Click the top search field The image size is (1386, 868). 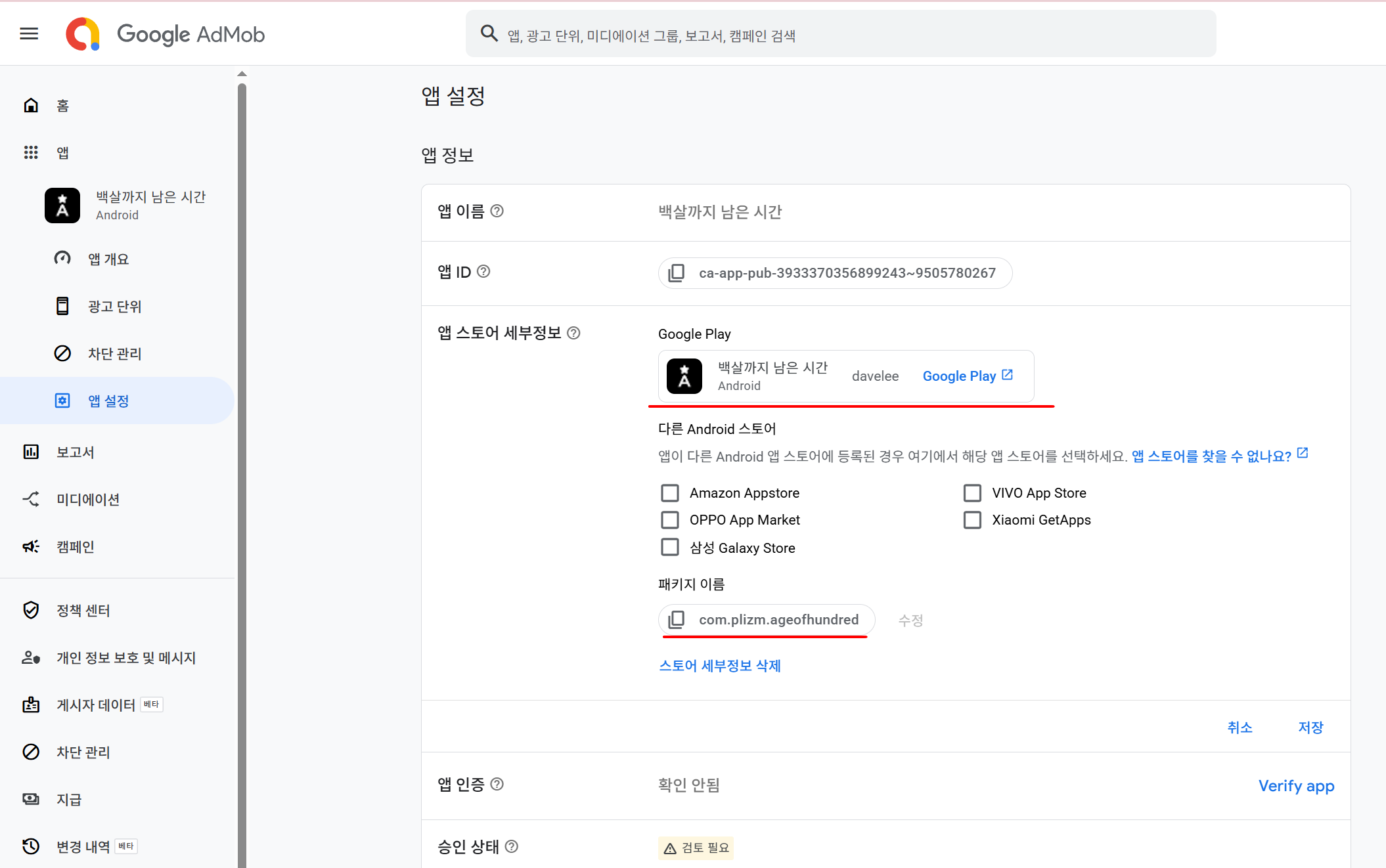841,34
